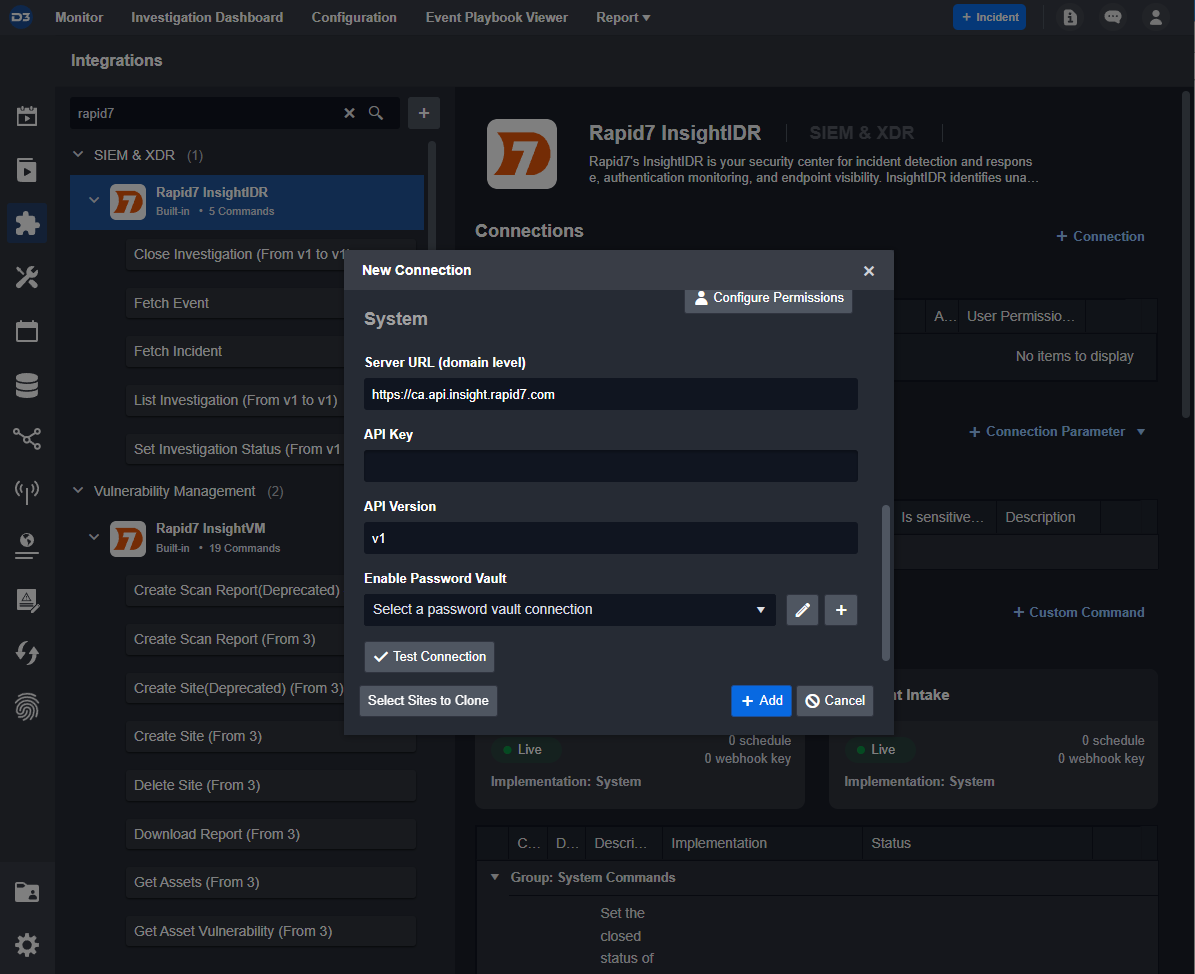The height and width of the screenshot is (974, 1195).
Task: Click the pencil edit password vault icon
Action: click(802, 610)
